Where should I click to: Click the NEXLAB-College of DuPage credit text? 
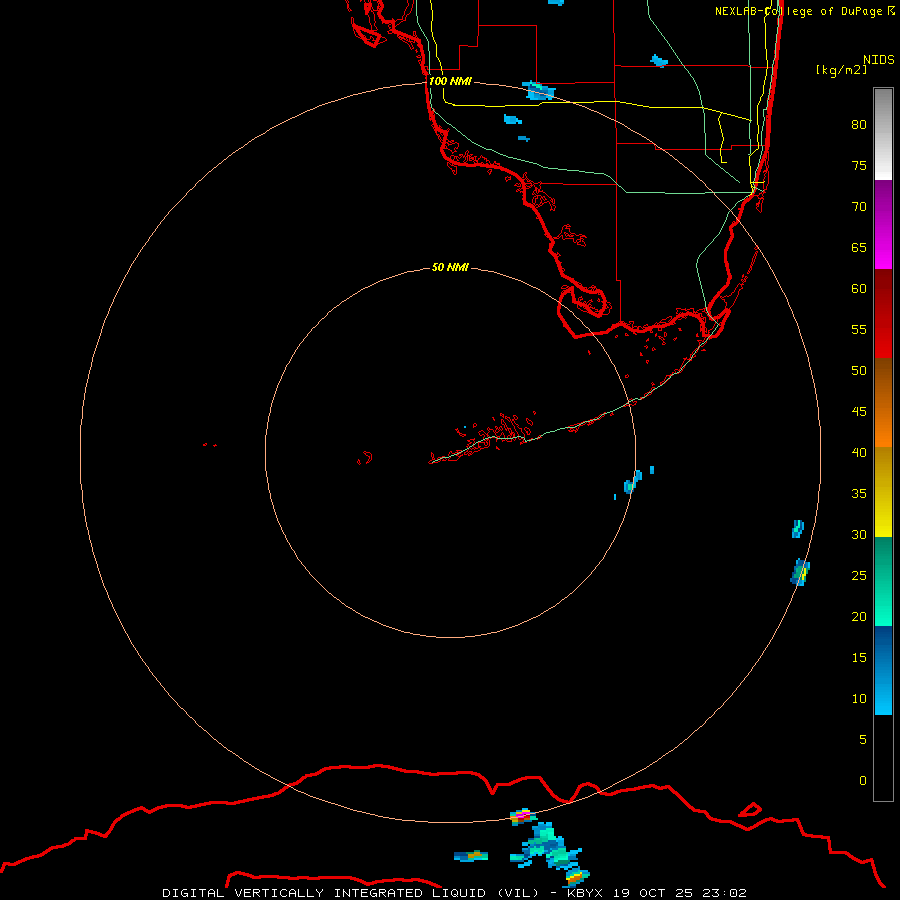(798, 11)
